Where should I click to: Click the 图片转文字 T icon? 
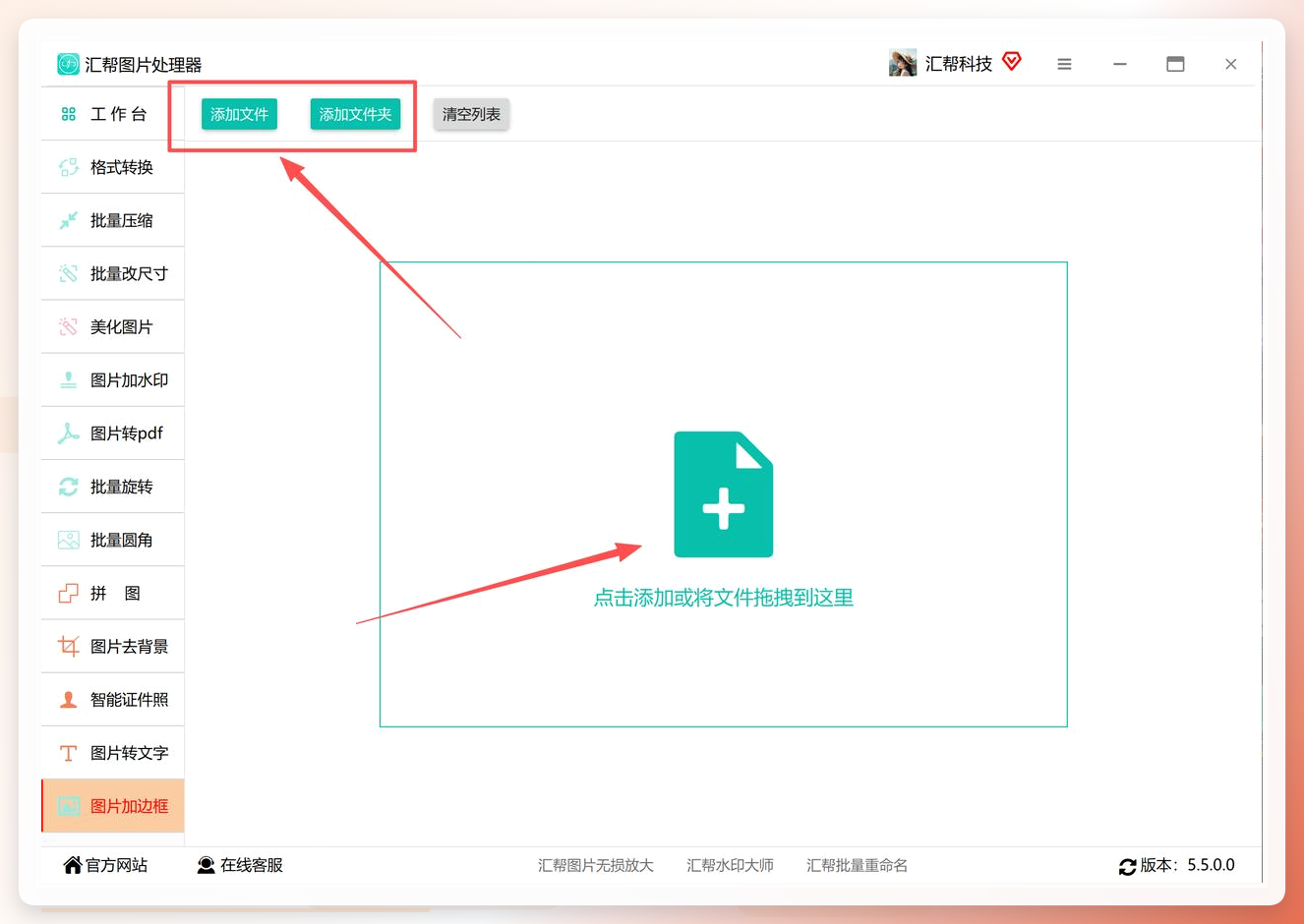(68, 753)
